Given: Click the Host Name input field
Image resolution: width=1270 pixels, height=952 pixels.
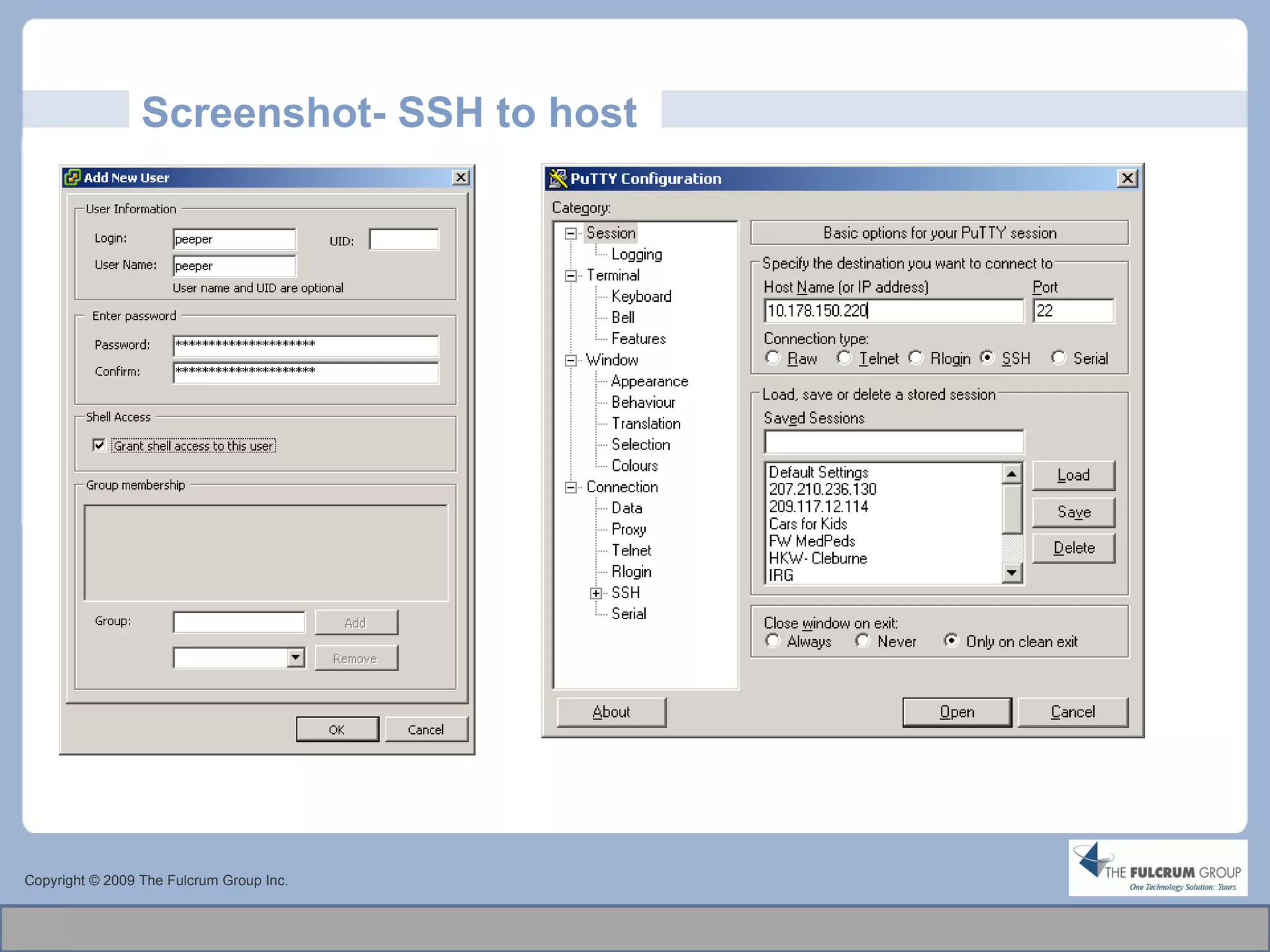Looking at the screenshot, I should [x=894, y=311].
